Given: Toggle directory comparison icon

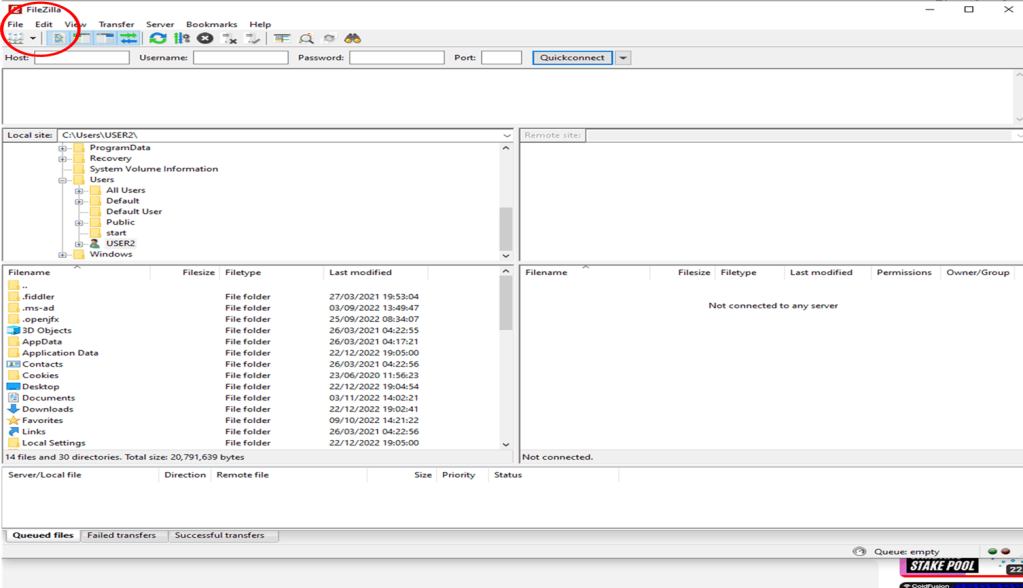Looking at the screenshot, I should pos(306,39).
